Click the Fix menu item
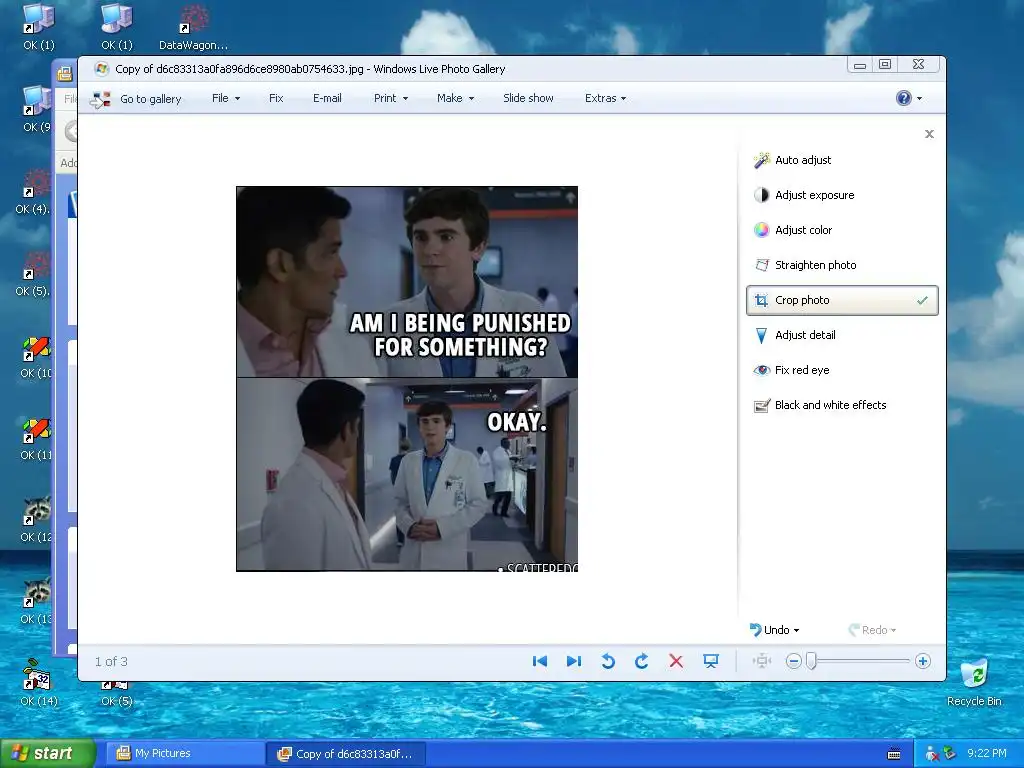The image size is (1024, 768). click(x=276, y=98)
